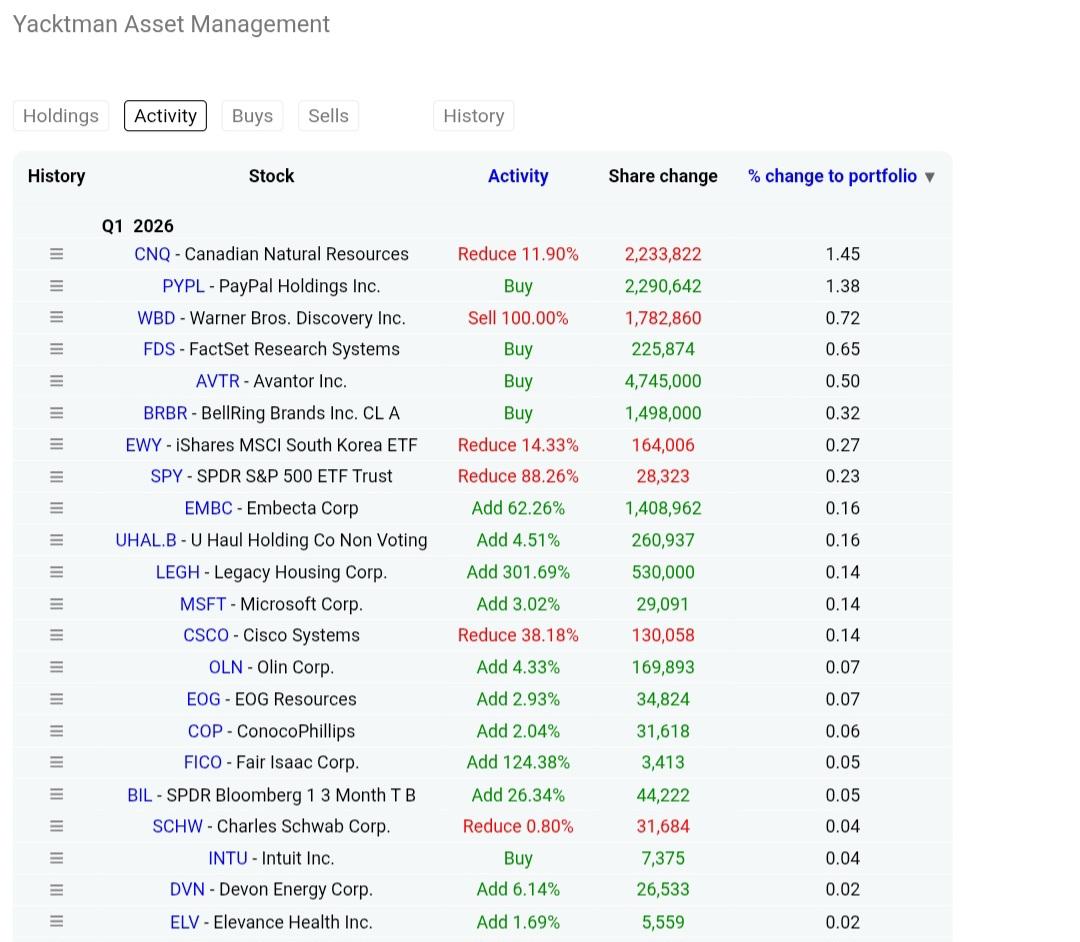Open the Sells tab

click(329, 116)
